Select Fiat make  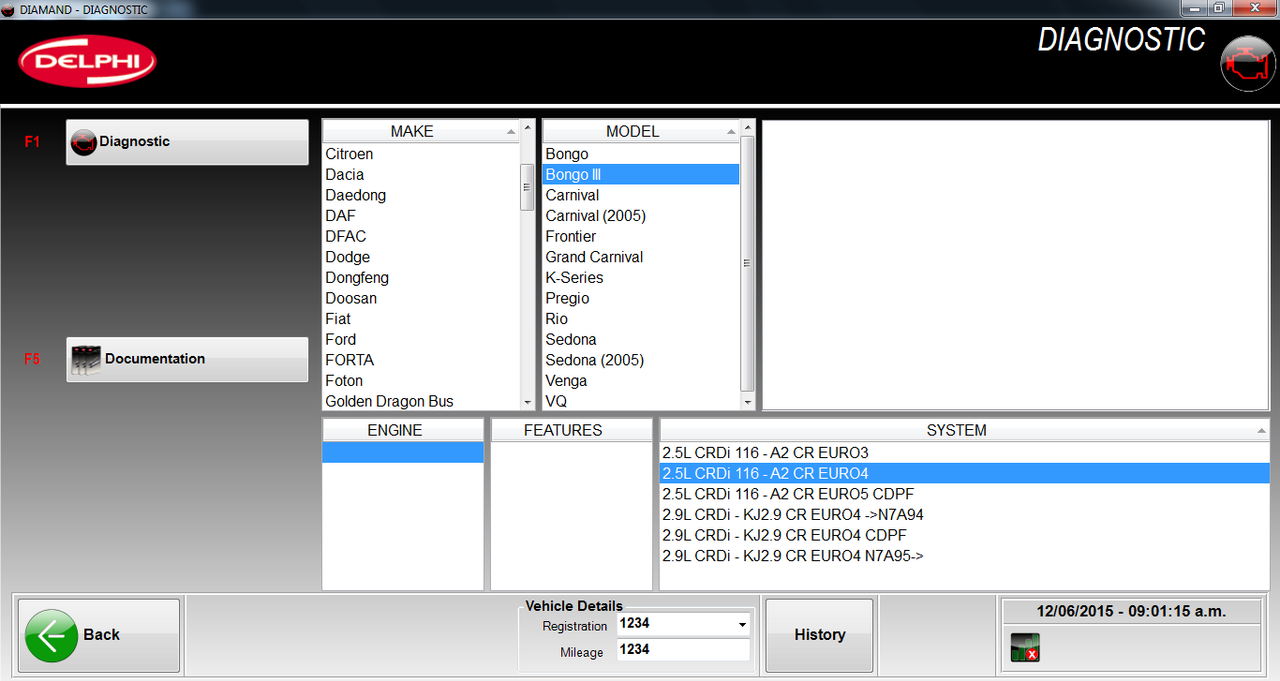click(421, 319)
